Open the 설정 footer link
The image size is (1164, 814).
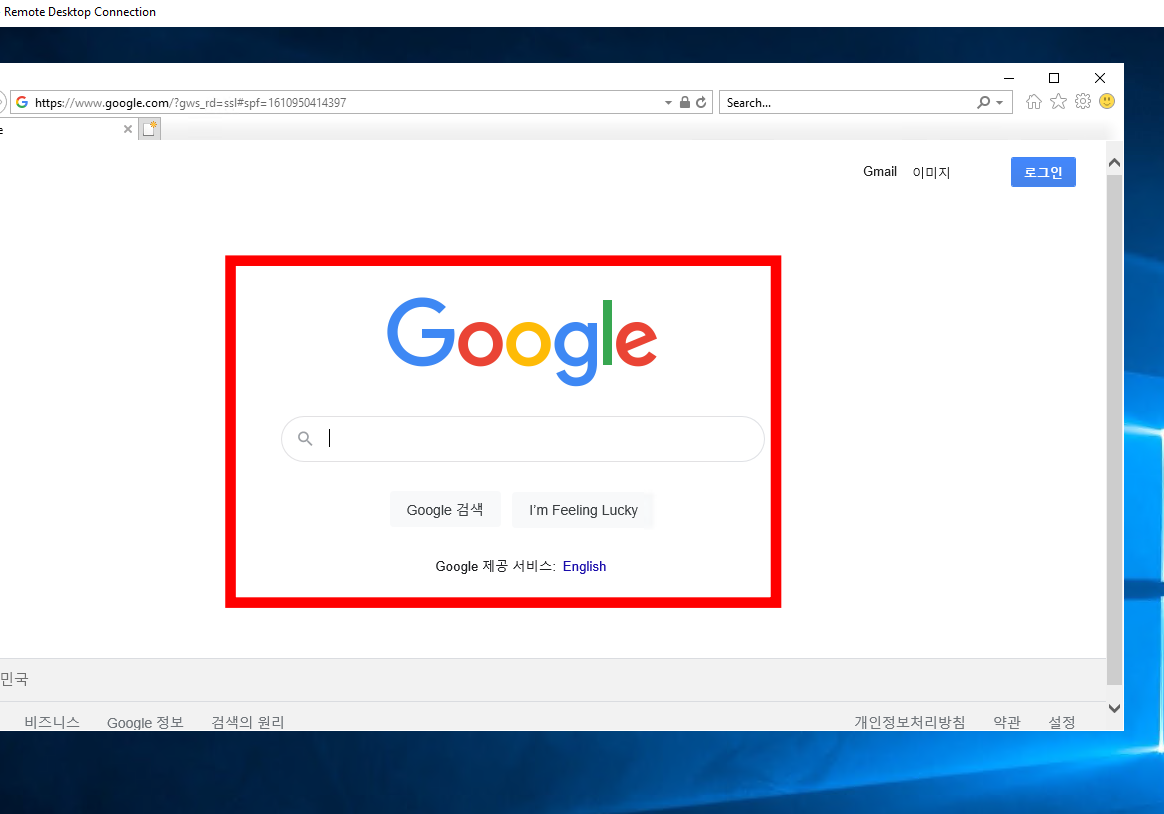[1062, 722]
